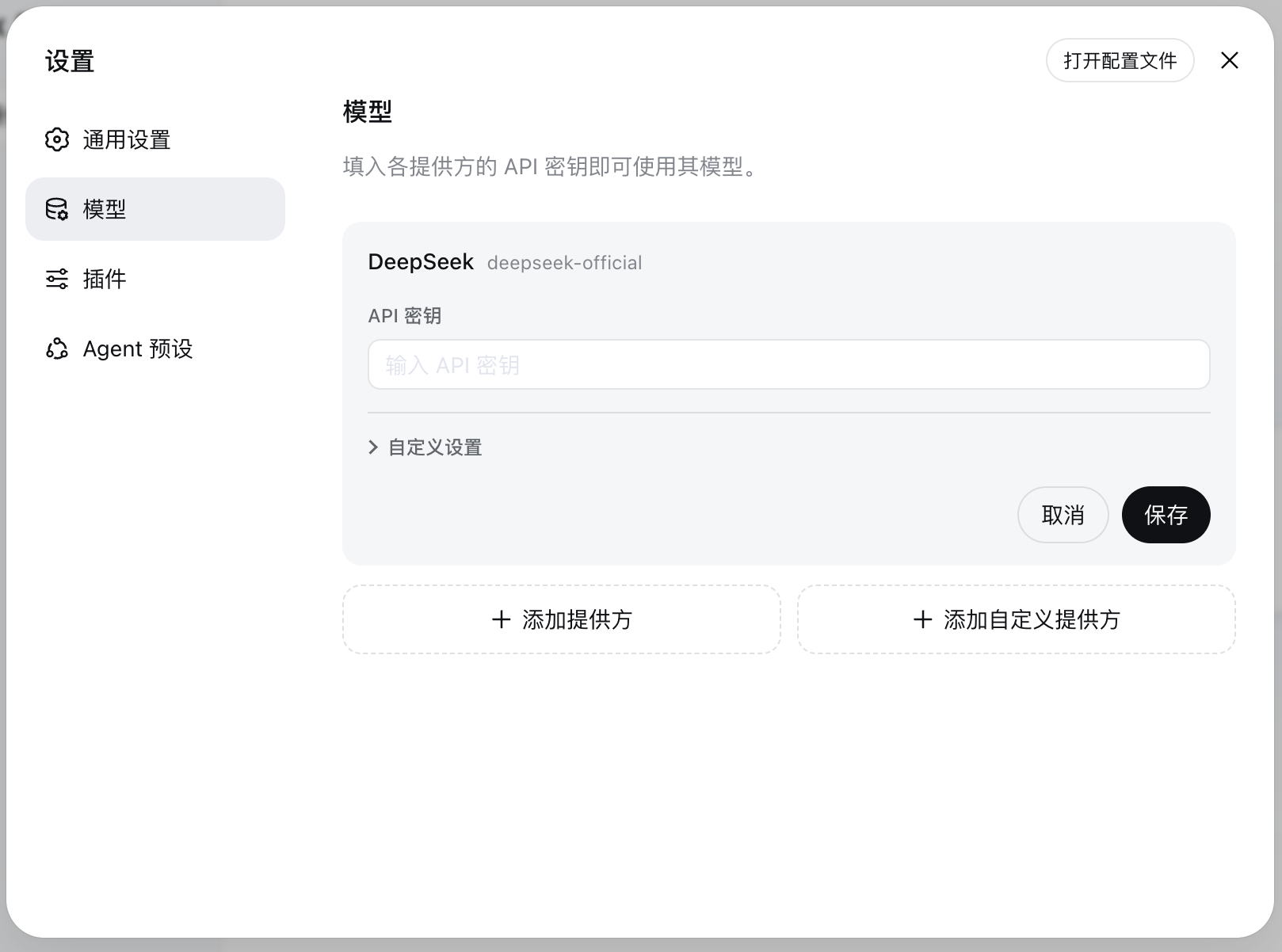Save the DeepSeek provider with 保存
1282x952 pixels.
(x=1166, y=515)
